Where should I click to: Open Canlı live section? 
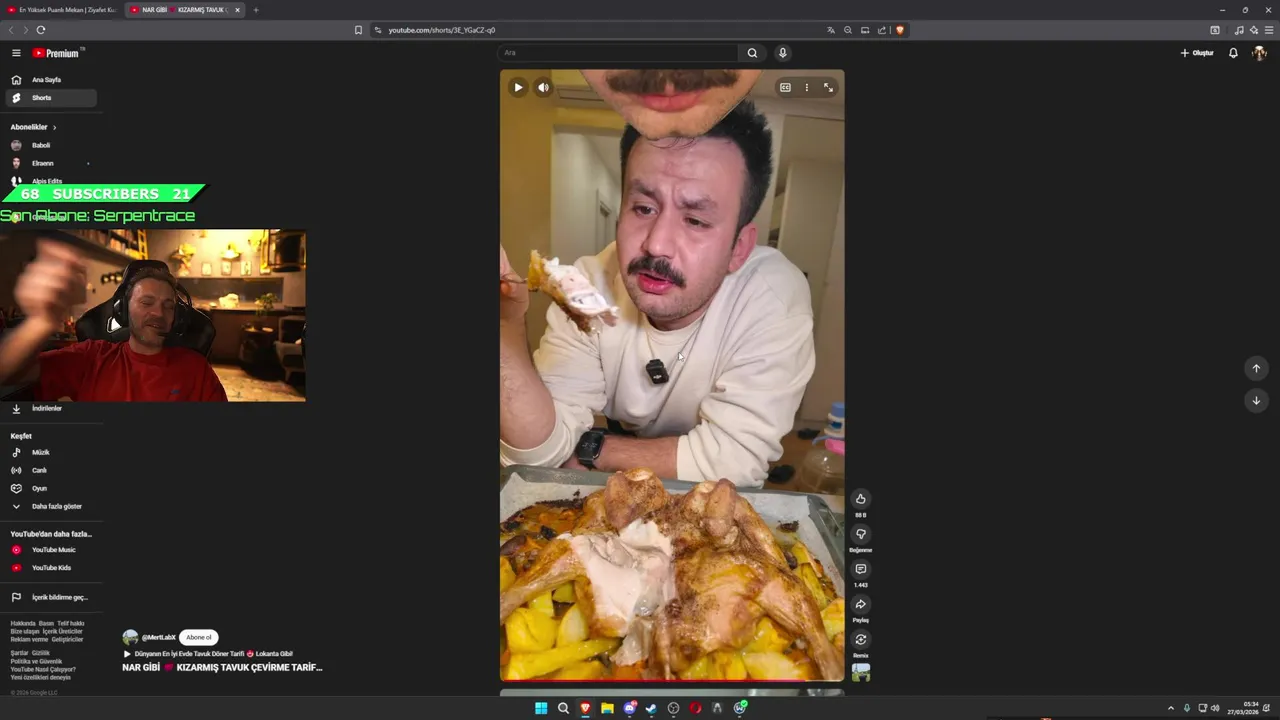[x=50, y=470]
